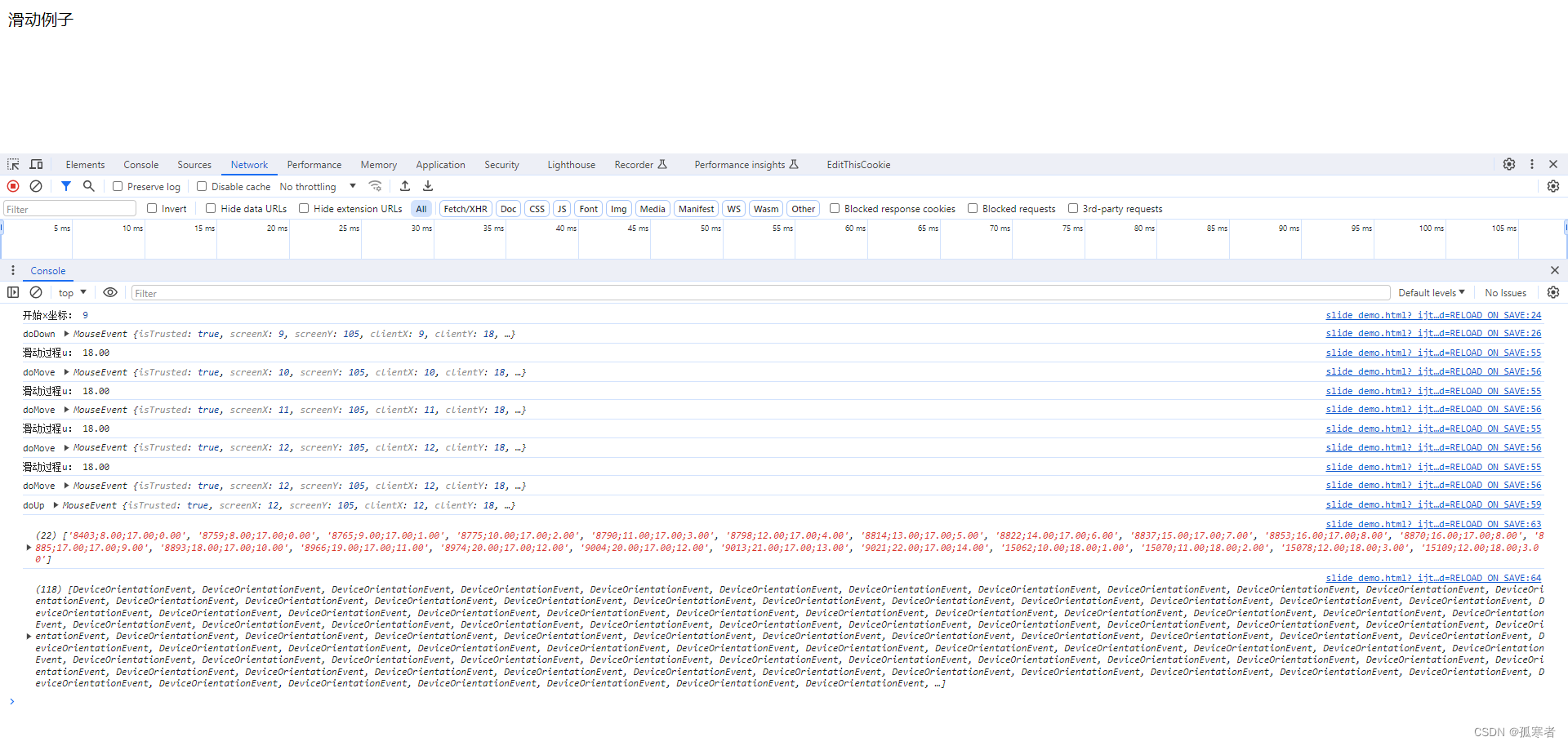1568x746 pixels.
Task: Check Hide extension URLs option
Action: (x=304, y=208)
